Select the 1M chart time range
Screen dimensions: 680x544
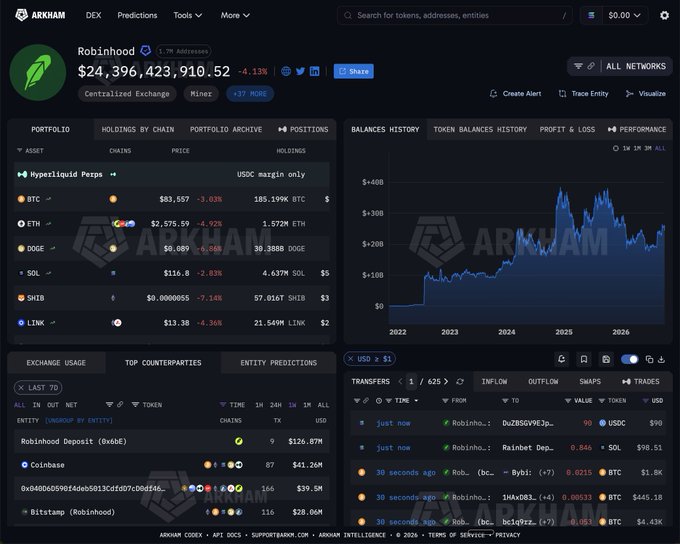[637, 148]
